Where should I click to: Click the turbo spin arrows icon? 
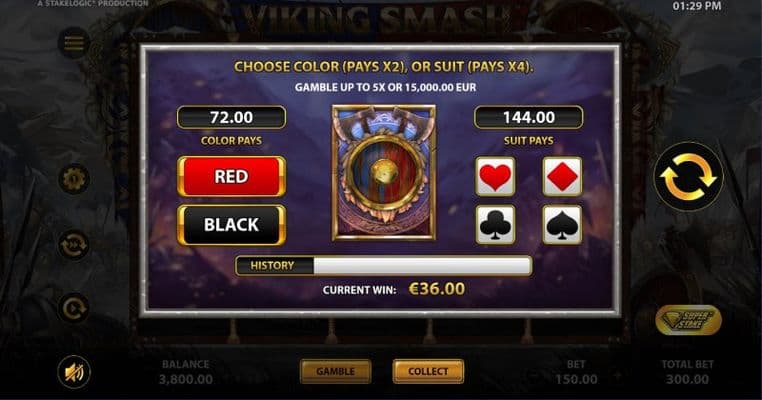tap(74, 244)
